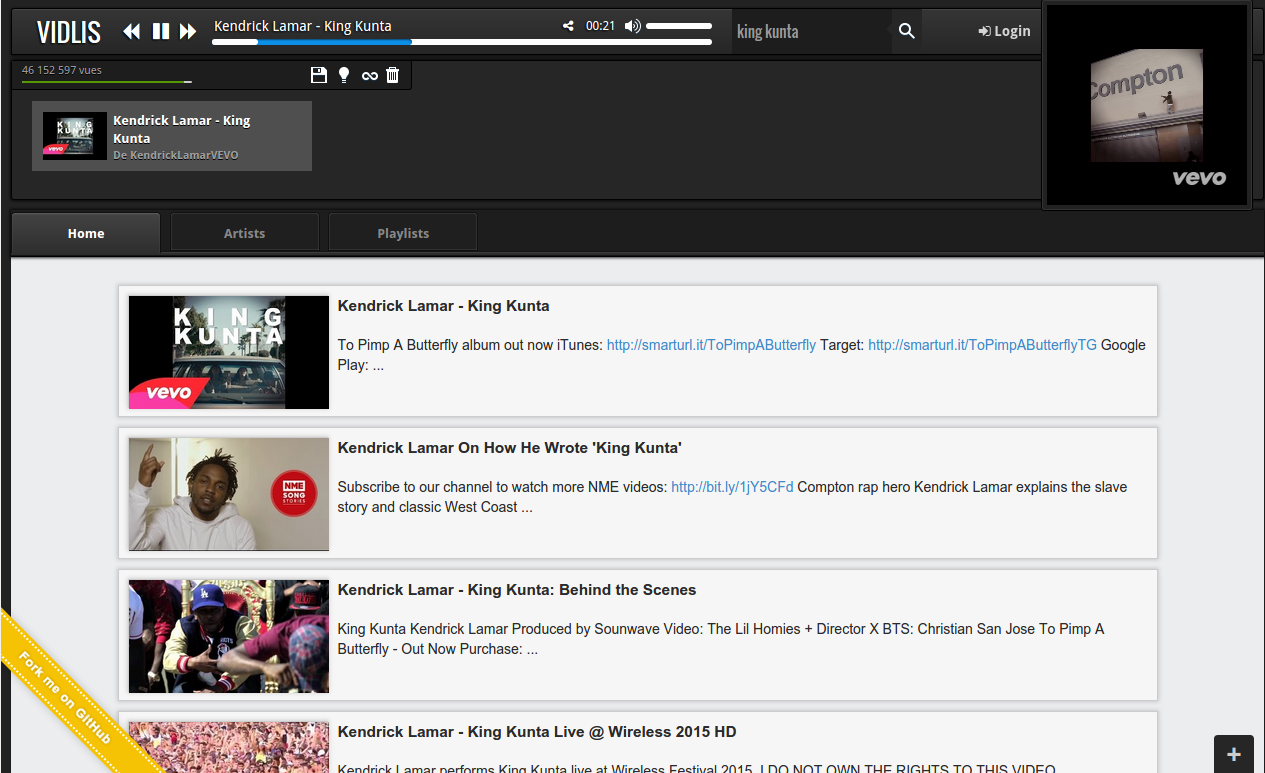Click the plus button in corner

coord(1234,754)
